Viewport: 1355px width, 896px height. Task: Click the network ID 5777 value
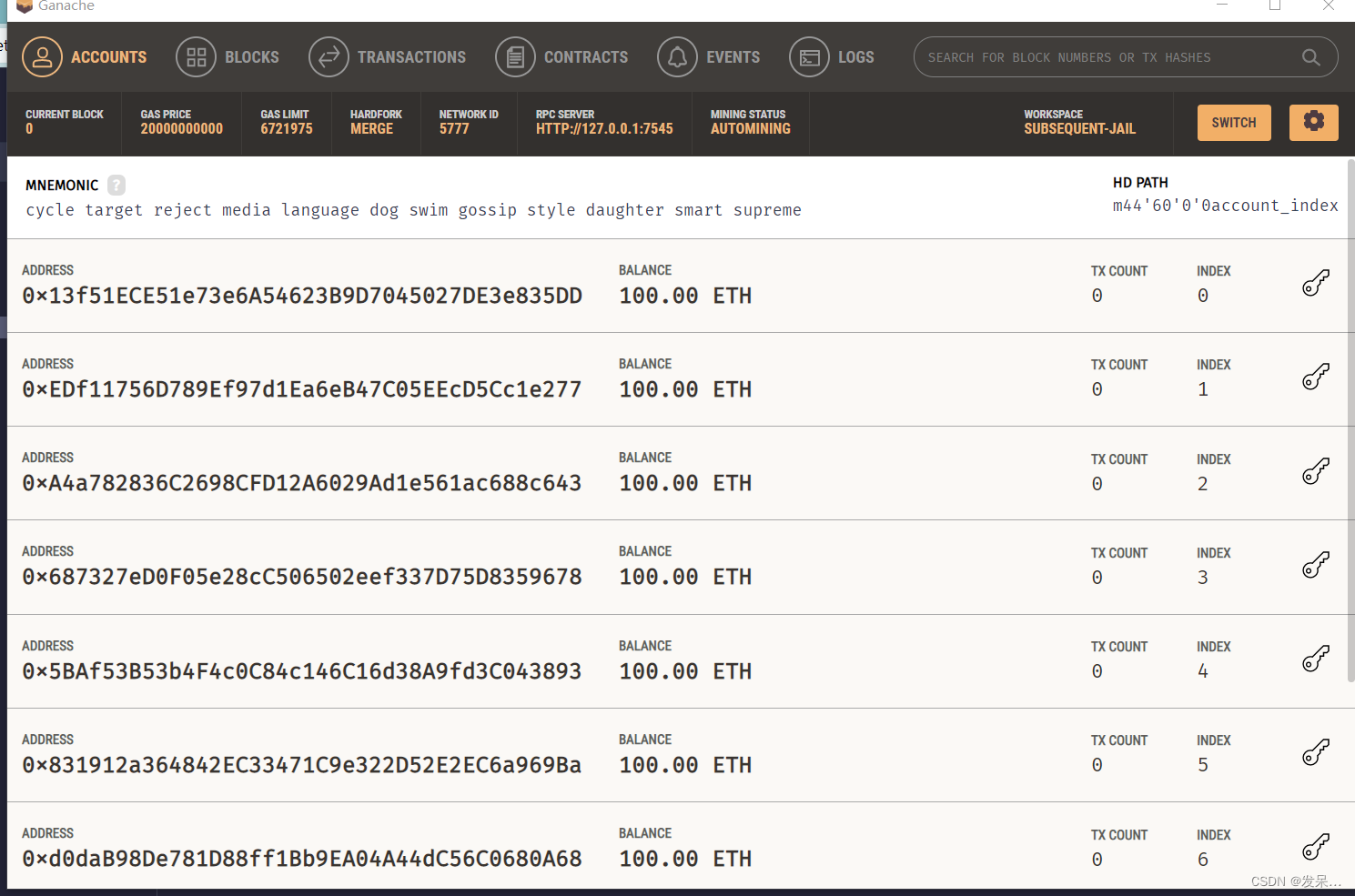pyautogui.click(x=454, y=129)
